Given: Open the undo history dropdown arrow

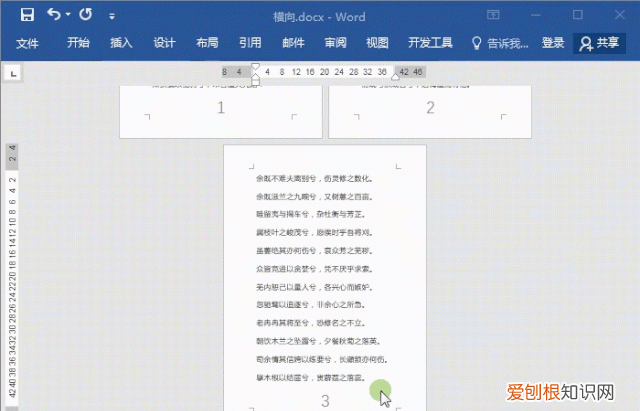Looking at the screenshot, I should 68,15.
